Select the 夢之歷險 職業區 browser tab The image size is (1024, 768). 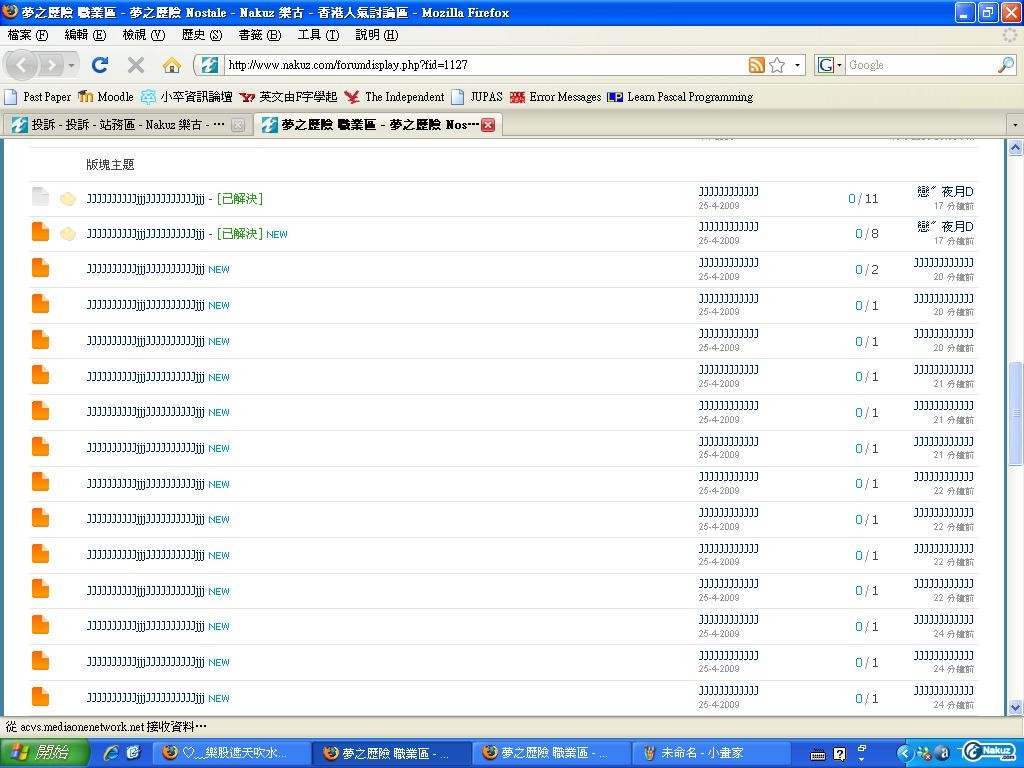pos(379,124)
